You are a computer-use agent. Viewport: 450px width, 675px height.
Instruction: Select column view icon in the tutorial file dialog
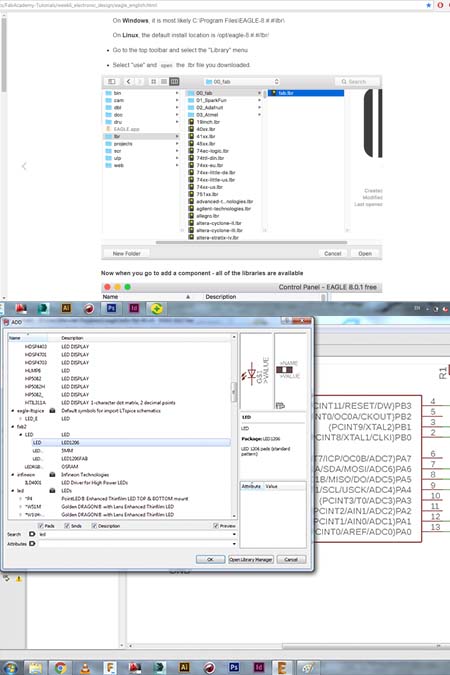point(174,81)
